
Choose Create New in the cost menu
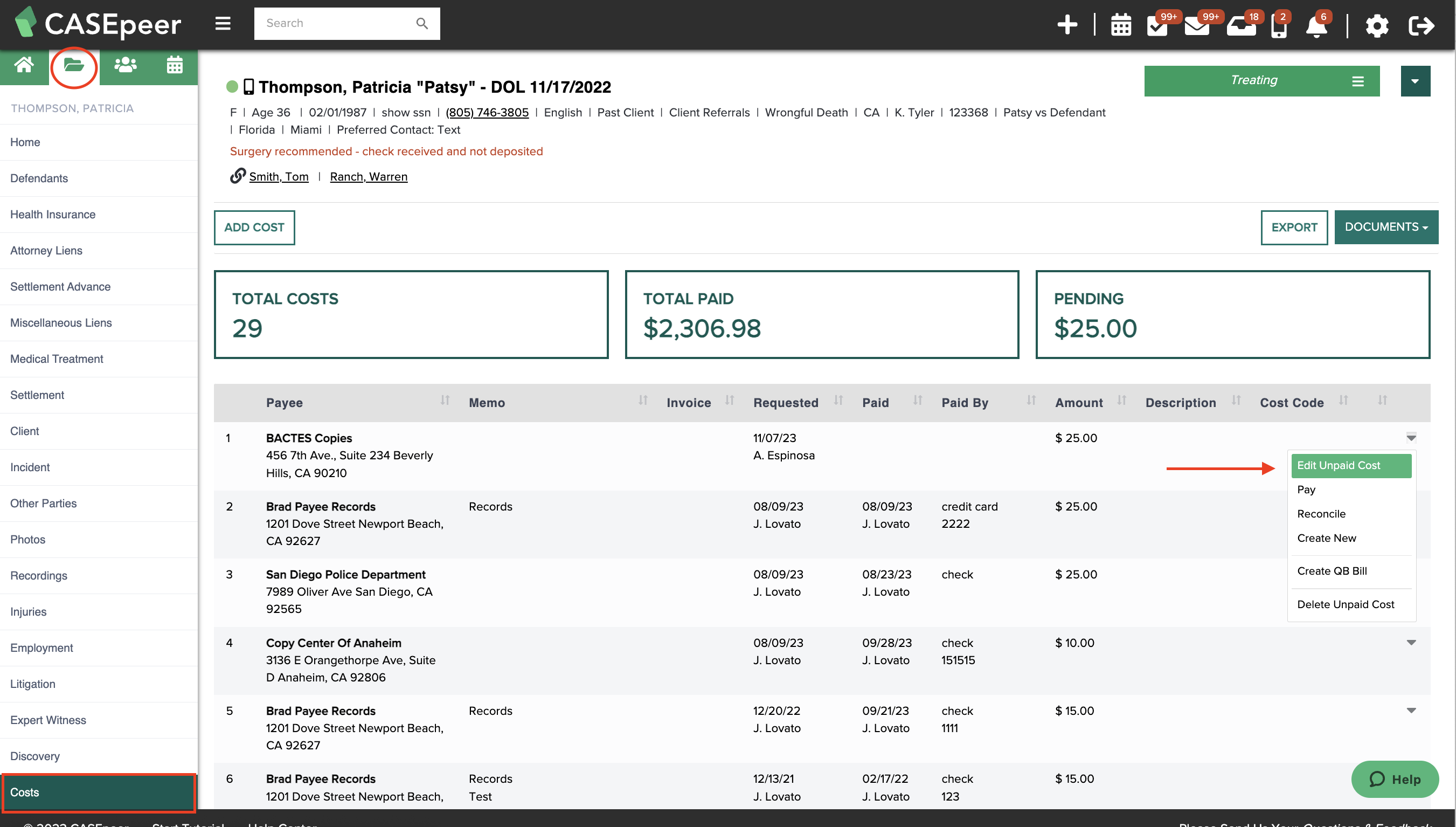pos(1326,539)
